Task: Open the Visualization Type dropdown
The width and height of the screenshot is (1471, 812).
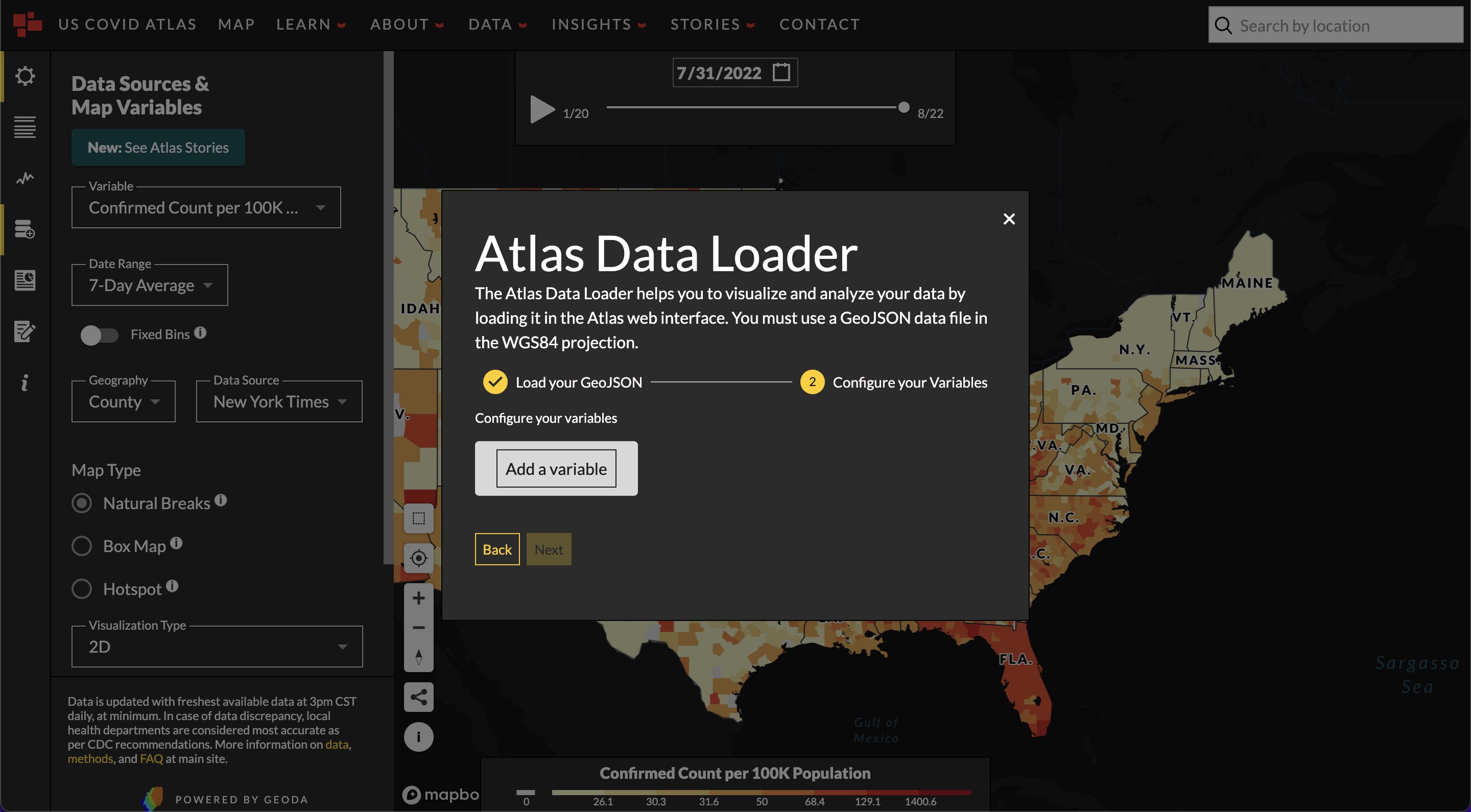Action: point(217,647)
